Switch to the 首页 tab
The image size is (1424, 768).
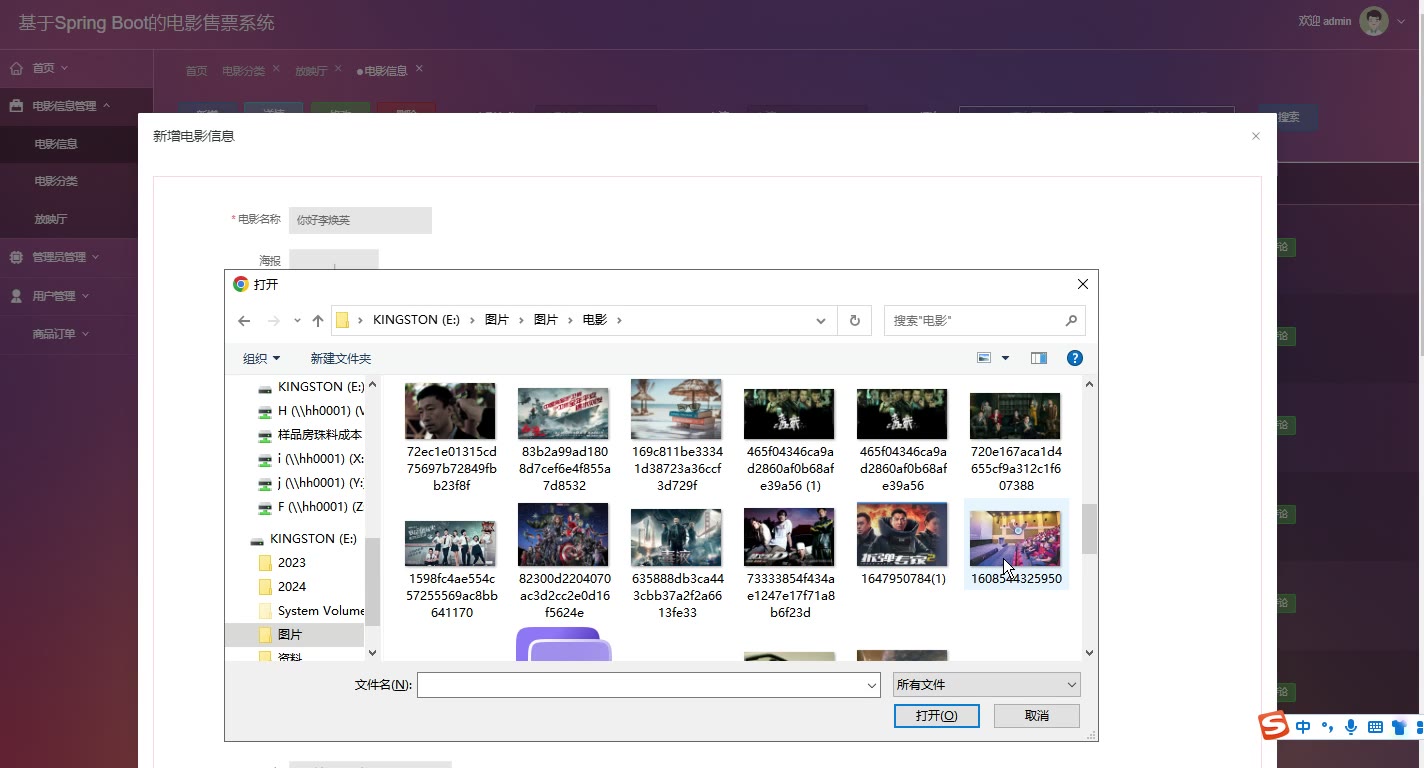click(196, 71)
